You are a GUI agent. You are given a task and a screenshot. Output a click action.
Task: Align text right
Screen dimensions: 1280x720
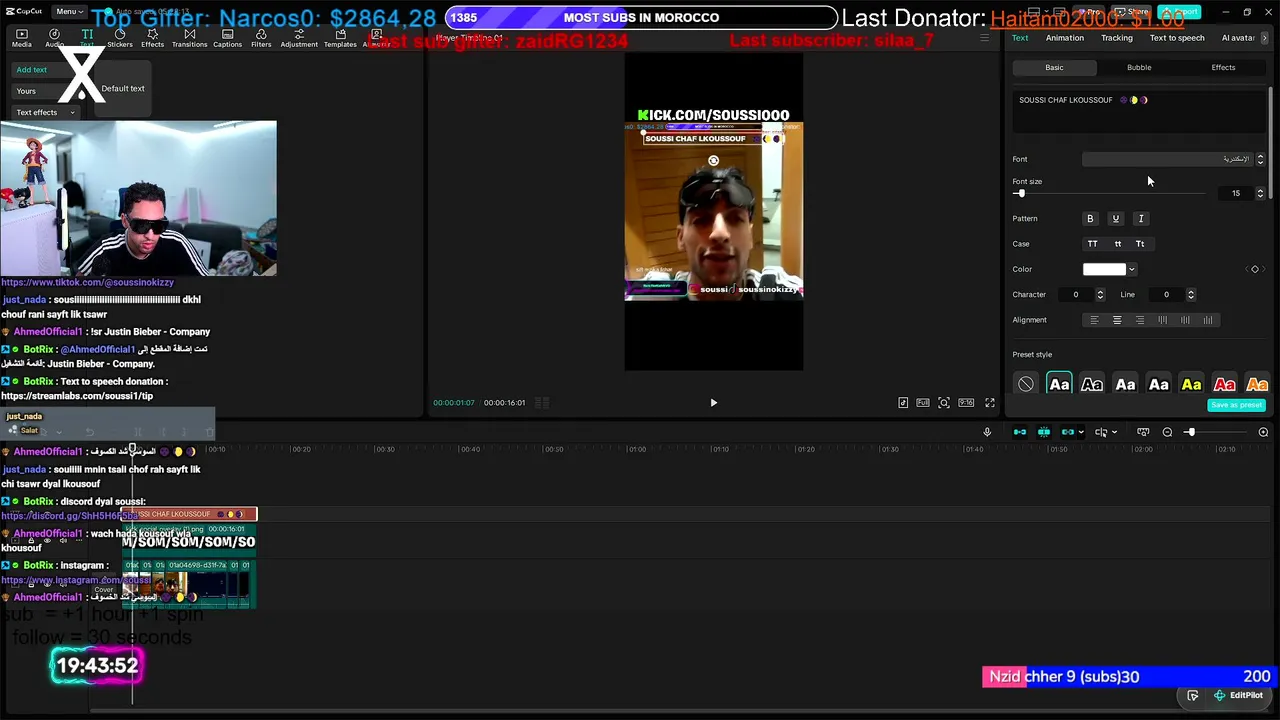click(x=1140, y=320)
